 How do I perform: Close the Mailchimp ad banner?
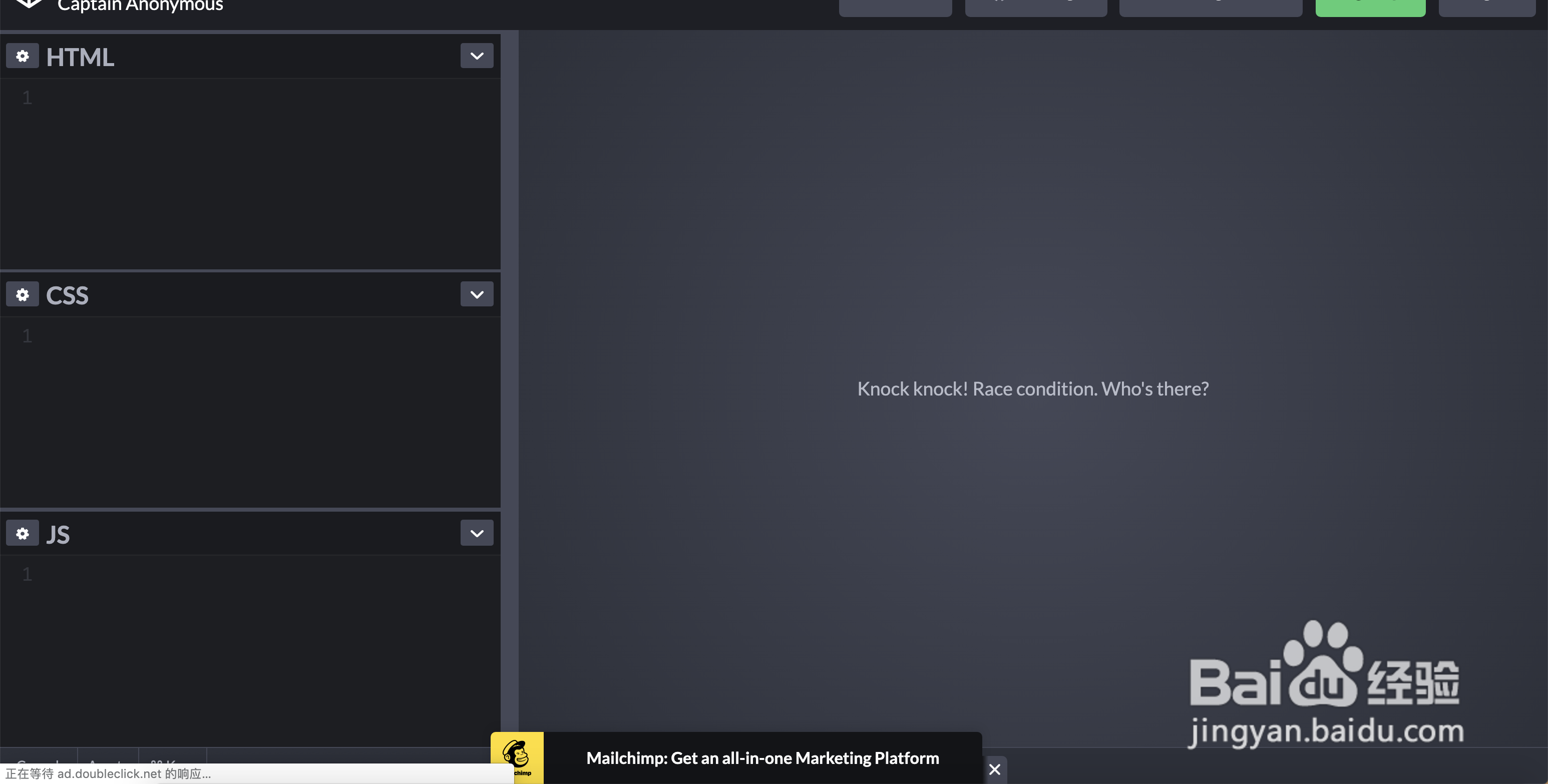click(995, 769)
